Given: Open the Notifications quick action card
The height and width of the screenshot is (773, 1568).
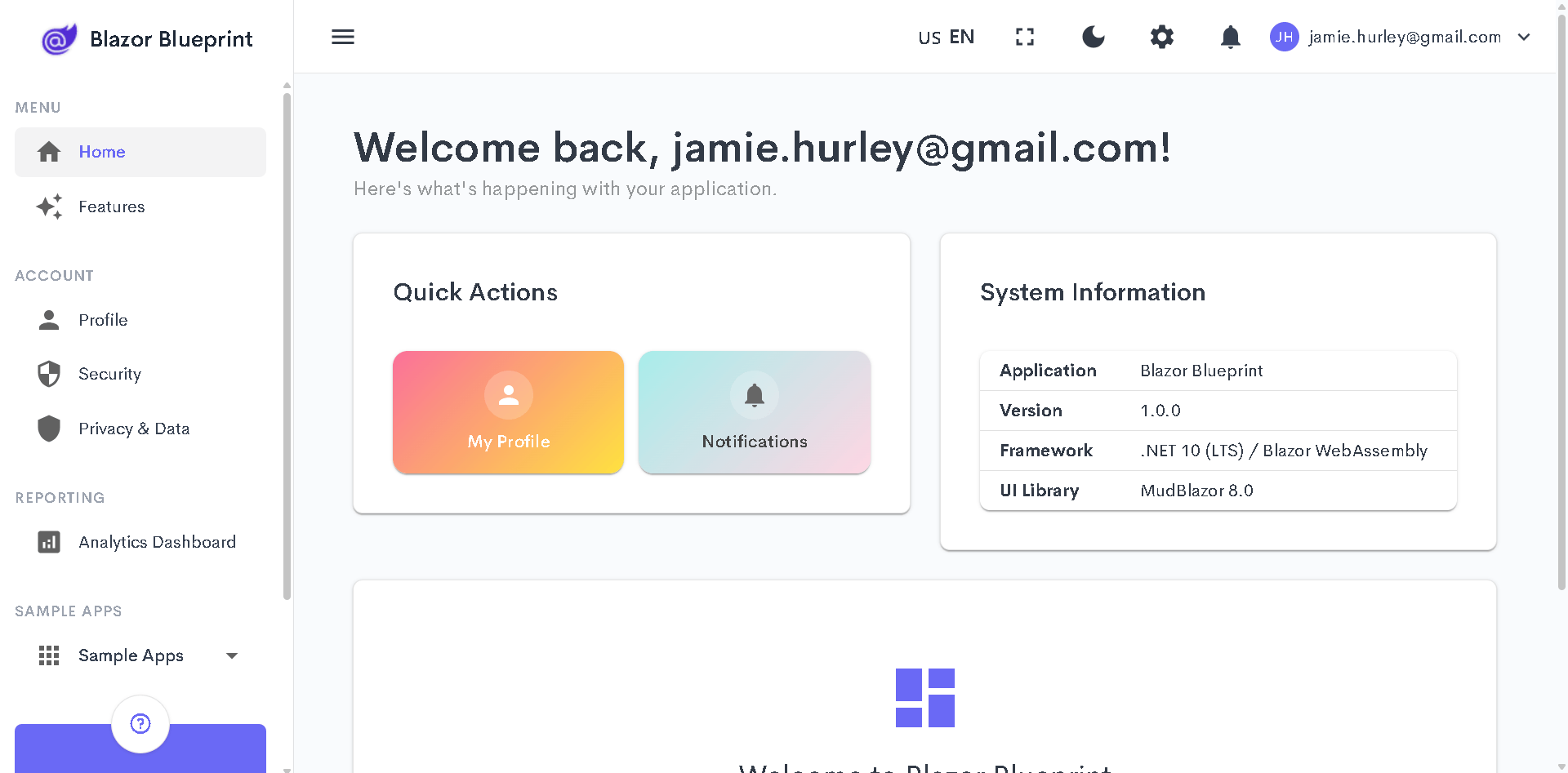Looking at the screenshot, I should point(754,412).
